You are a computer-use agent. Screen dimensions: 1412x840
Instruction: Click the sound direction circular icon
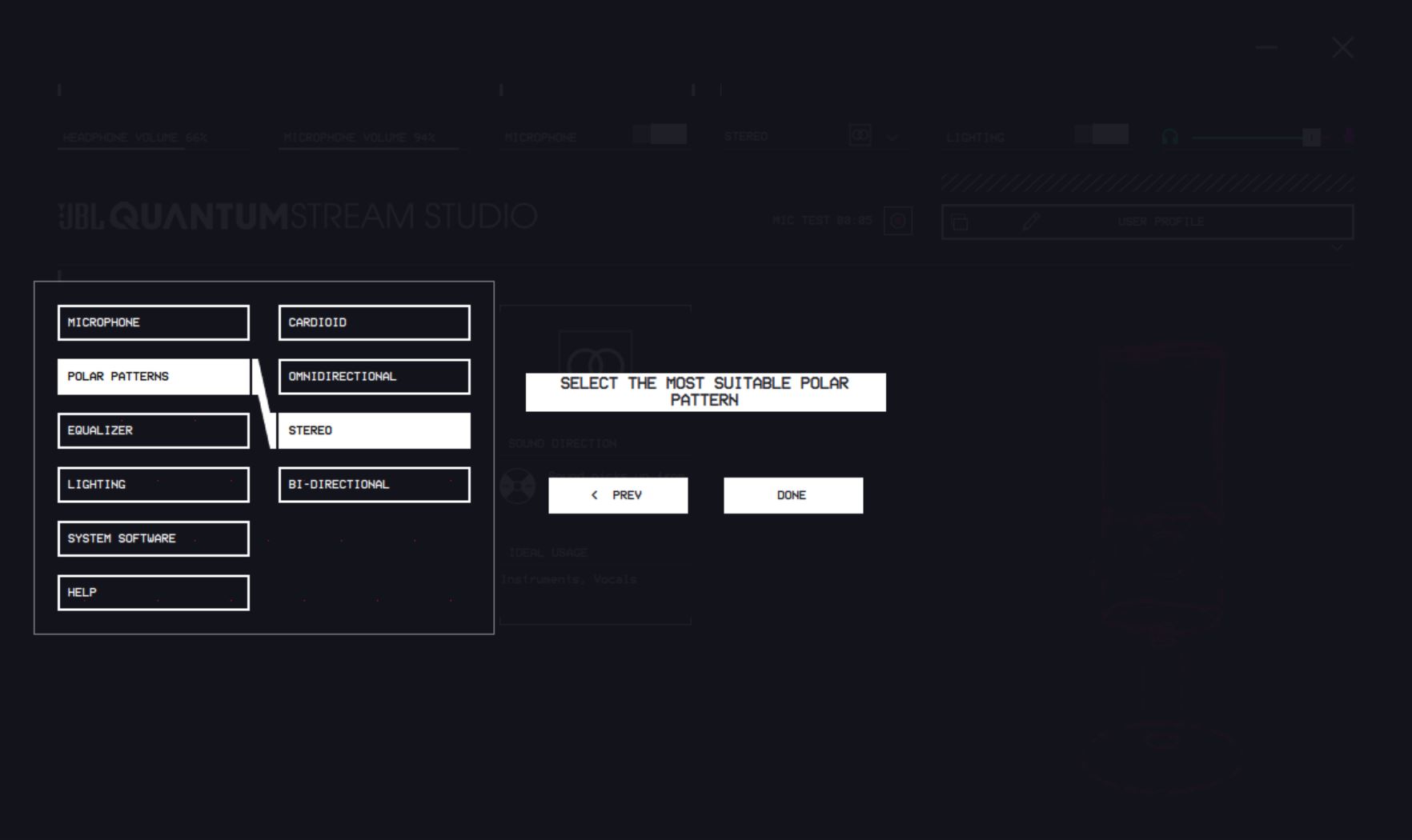pyautogui.click(x=517, y=486)
